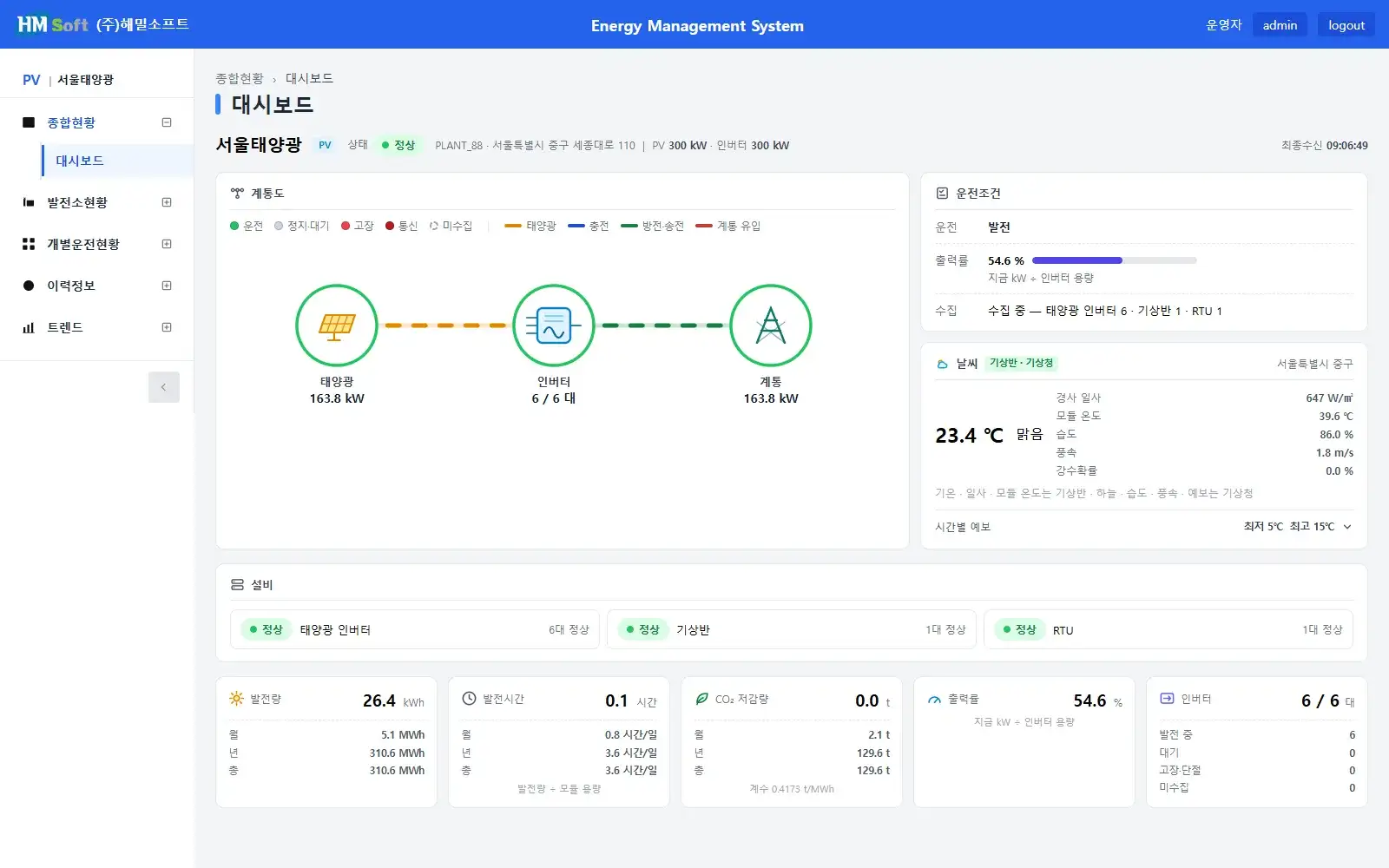Collapse the sidebar with arrow button
Viewport: 1389px width, 868px height.
163,387
